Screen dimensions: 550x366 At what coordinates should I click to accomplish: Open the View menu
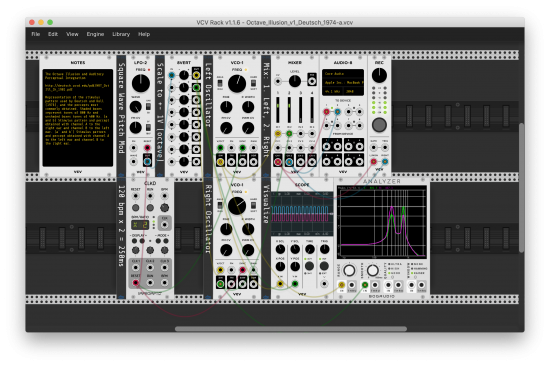[x=72, y=34]
